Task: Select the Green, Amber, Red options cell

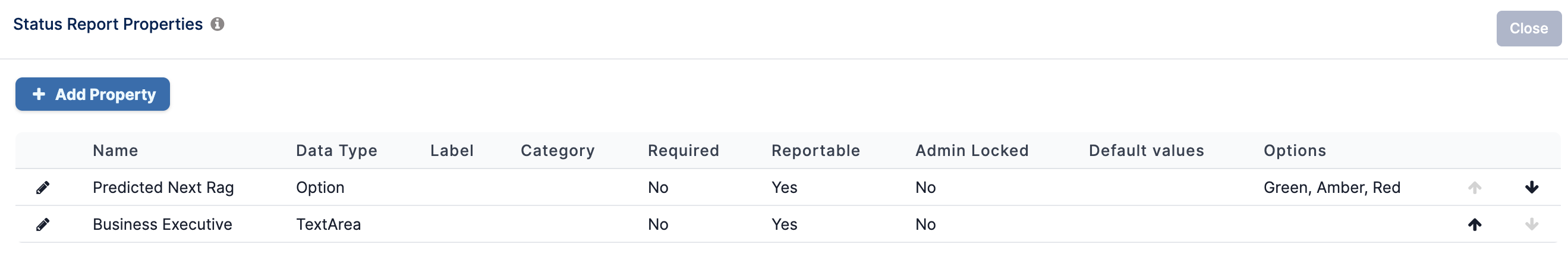Action: 1332,188
